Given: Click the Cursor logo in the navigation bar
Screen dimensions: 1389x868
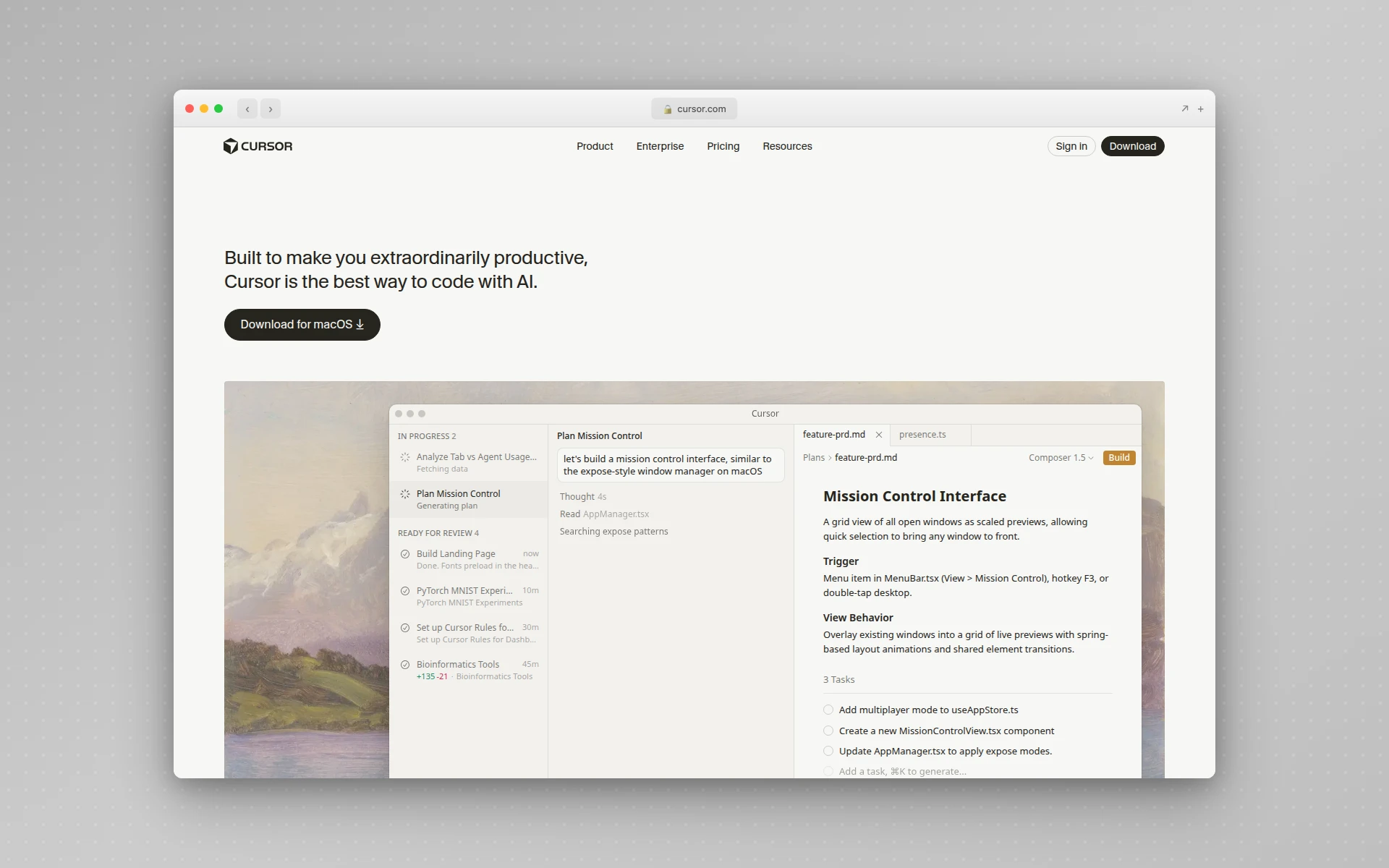Looking at the screenshot, I should point(258,146).
